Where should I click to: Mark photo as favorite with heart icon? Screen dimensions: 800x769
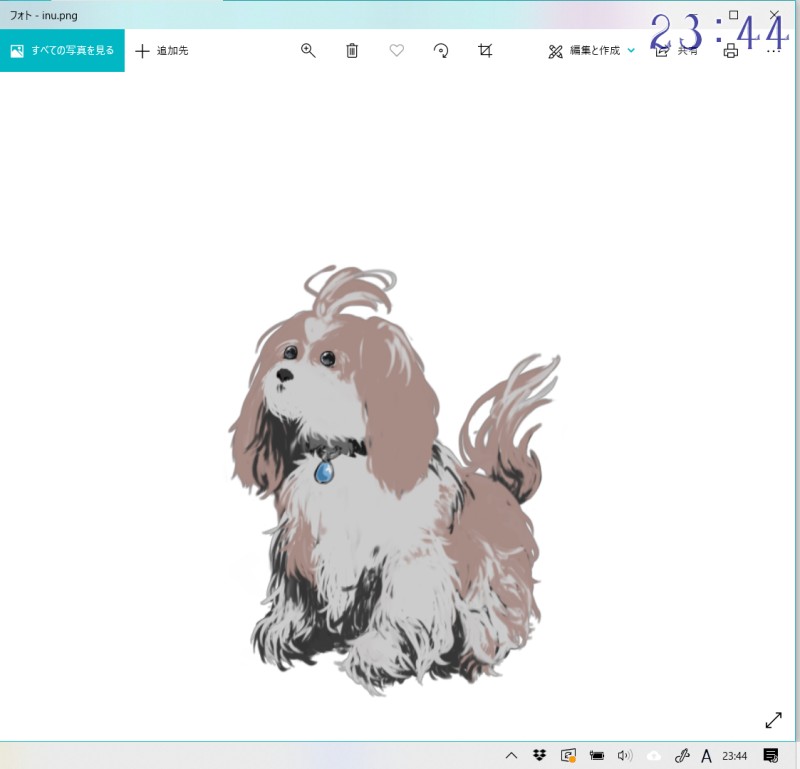point(396,51)
